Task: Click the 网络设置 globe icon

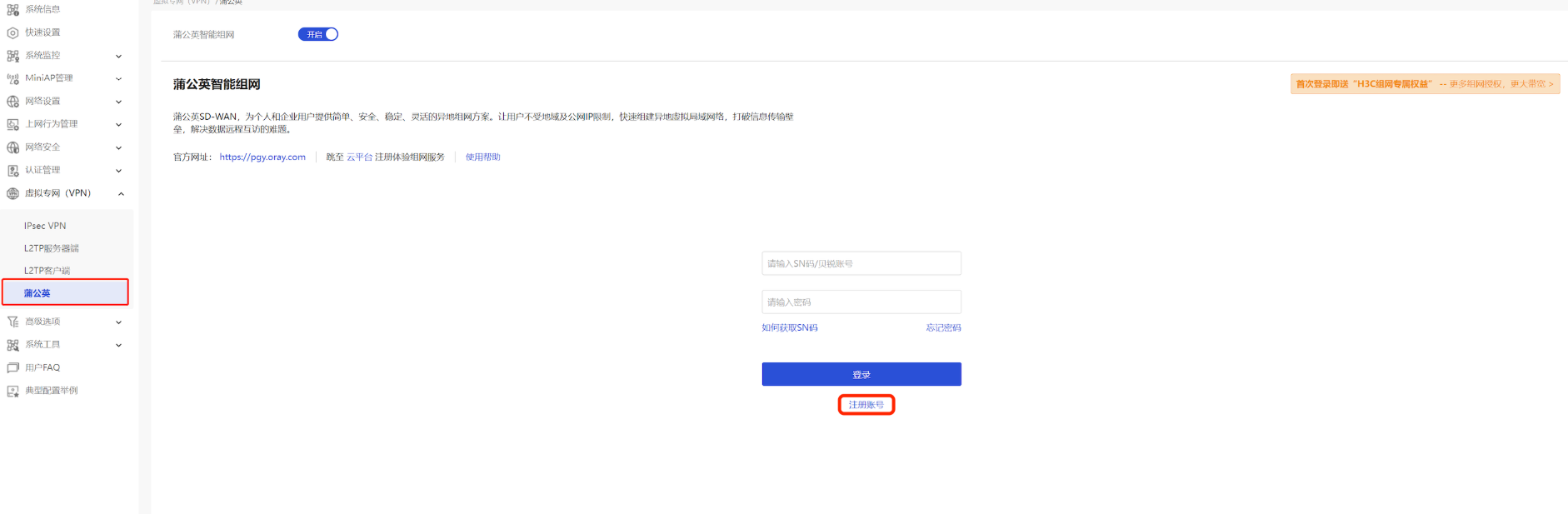Action: coord(12,102)
